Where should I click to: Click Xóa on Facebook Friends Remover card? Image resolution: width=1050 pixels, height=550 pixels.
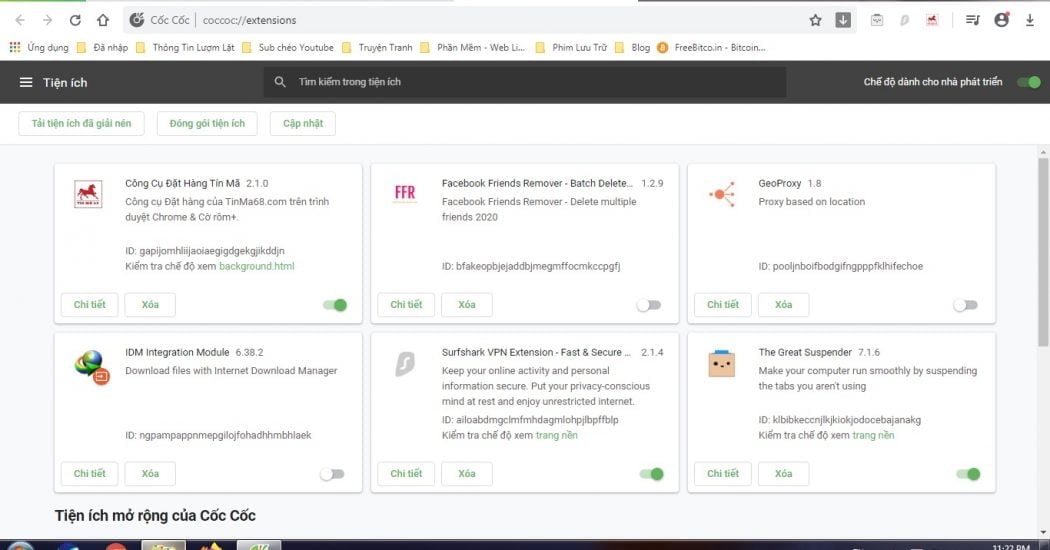click(467, 305)
